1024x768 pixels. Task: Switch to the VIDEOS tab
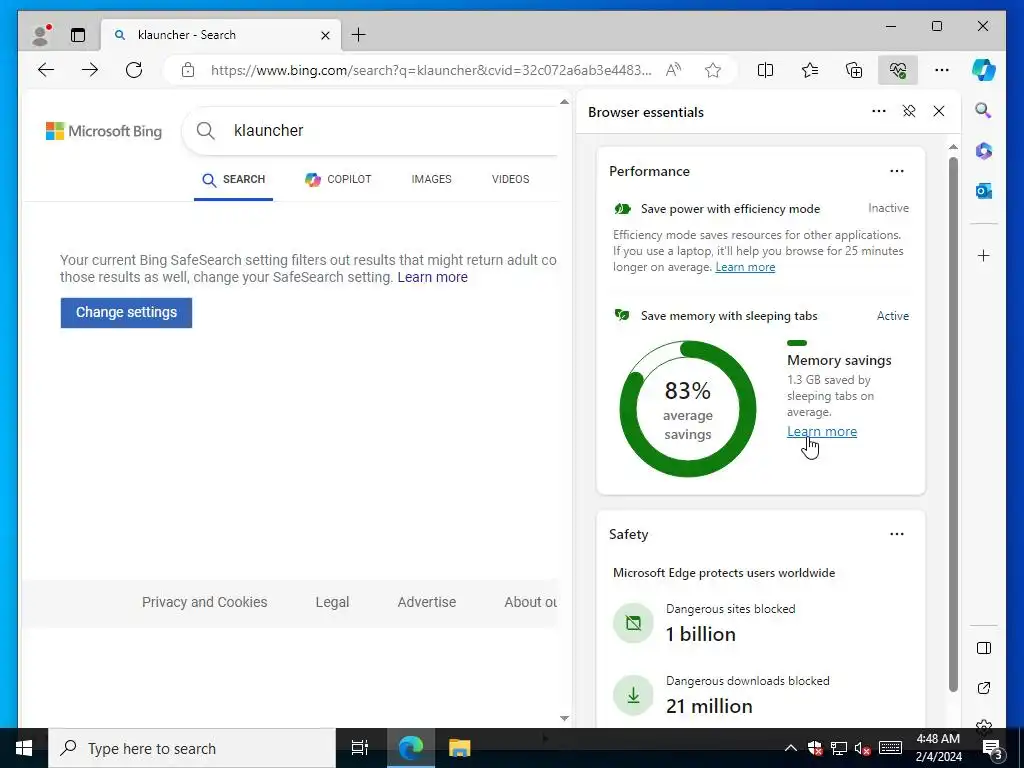point(510,180)
